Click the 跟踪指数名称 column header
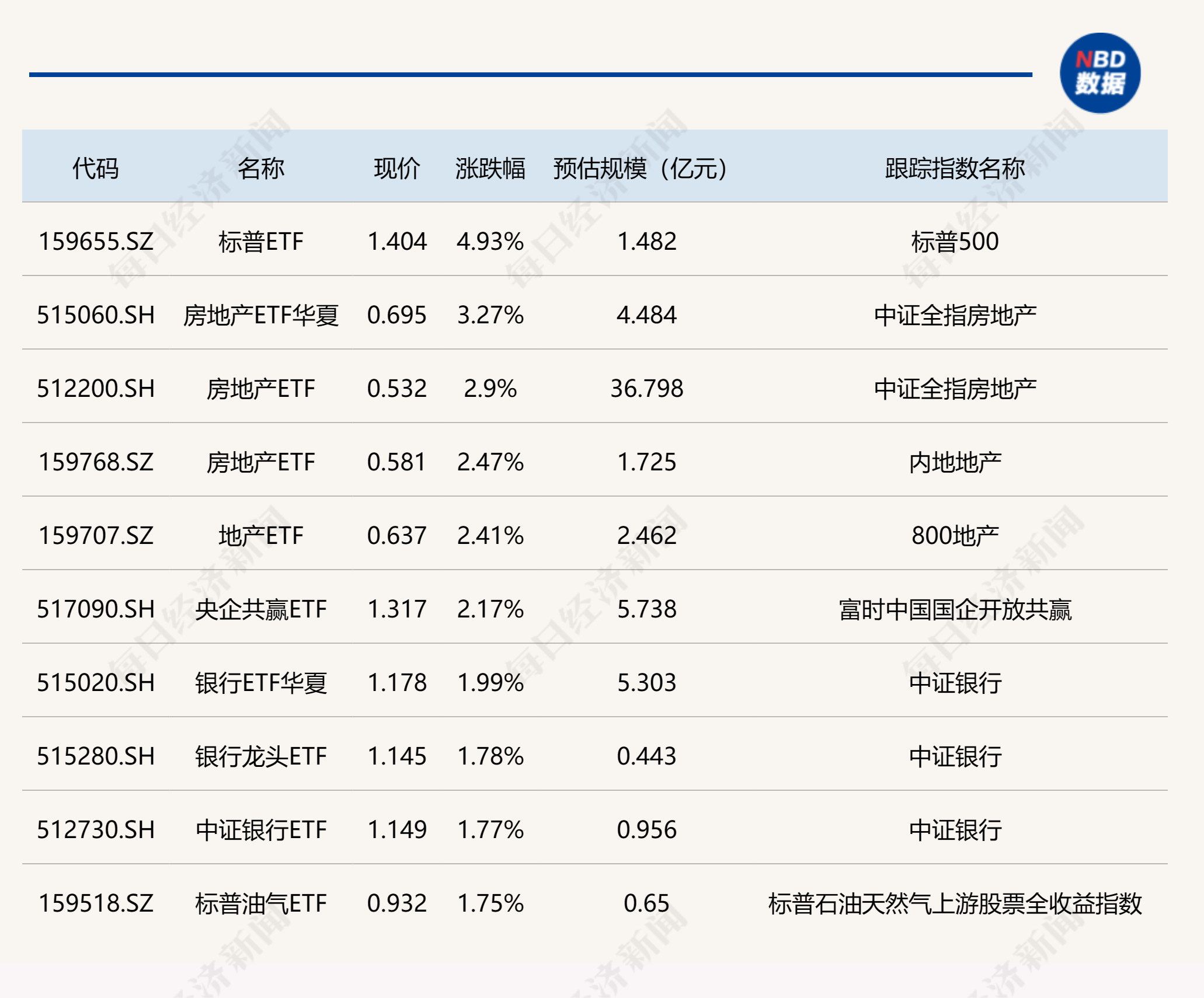 pyautogui.click(x=955, y=169)
